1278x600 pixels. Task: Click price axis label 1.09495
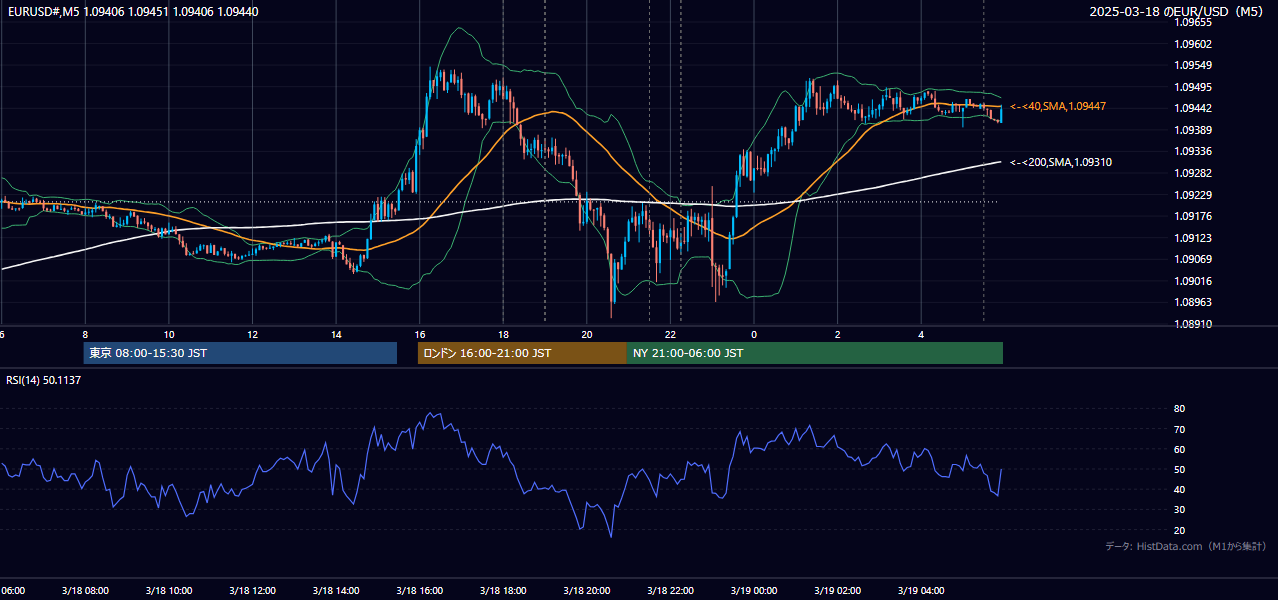coord(1193,87)
